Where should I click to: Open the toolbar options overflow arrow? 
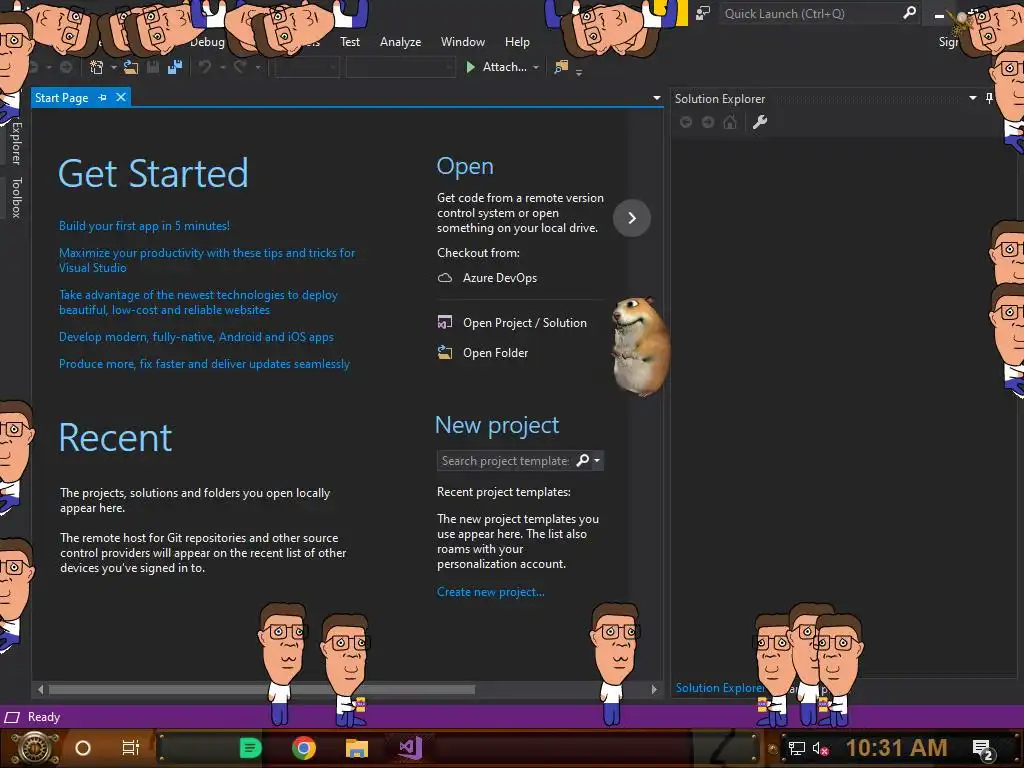[579, 72]
